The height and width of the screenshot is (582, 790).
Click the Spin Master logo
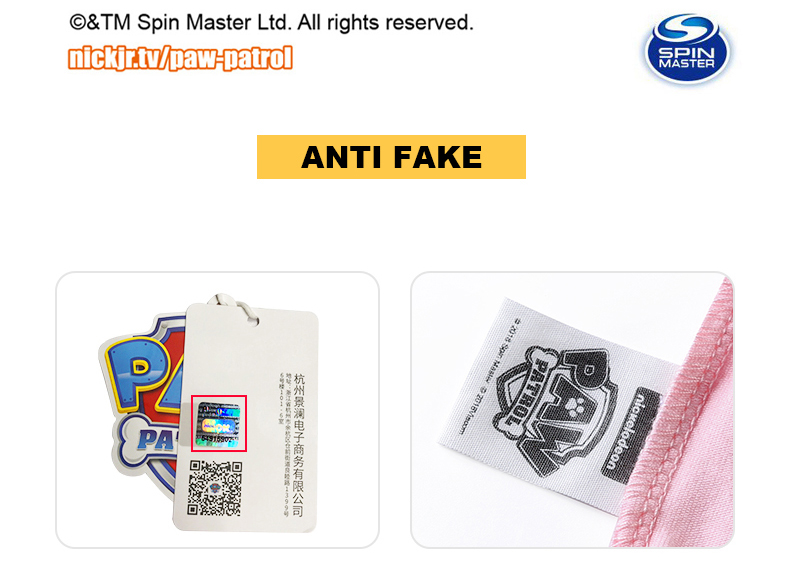688,48
